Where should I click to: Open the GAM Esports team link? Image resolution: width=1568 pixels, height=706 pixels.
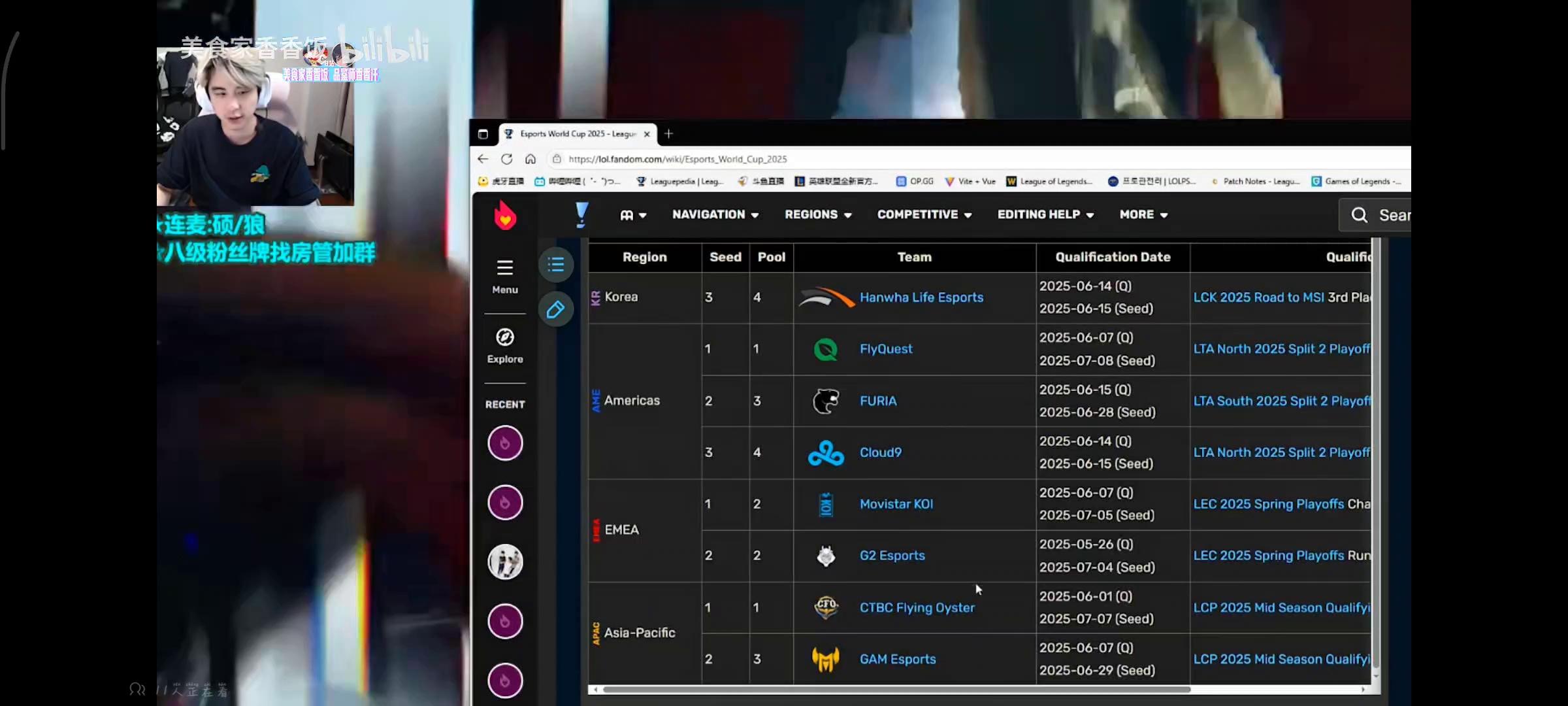[898, 659]
